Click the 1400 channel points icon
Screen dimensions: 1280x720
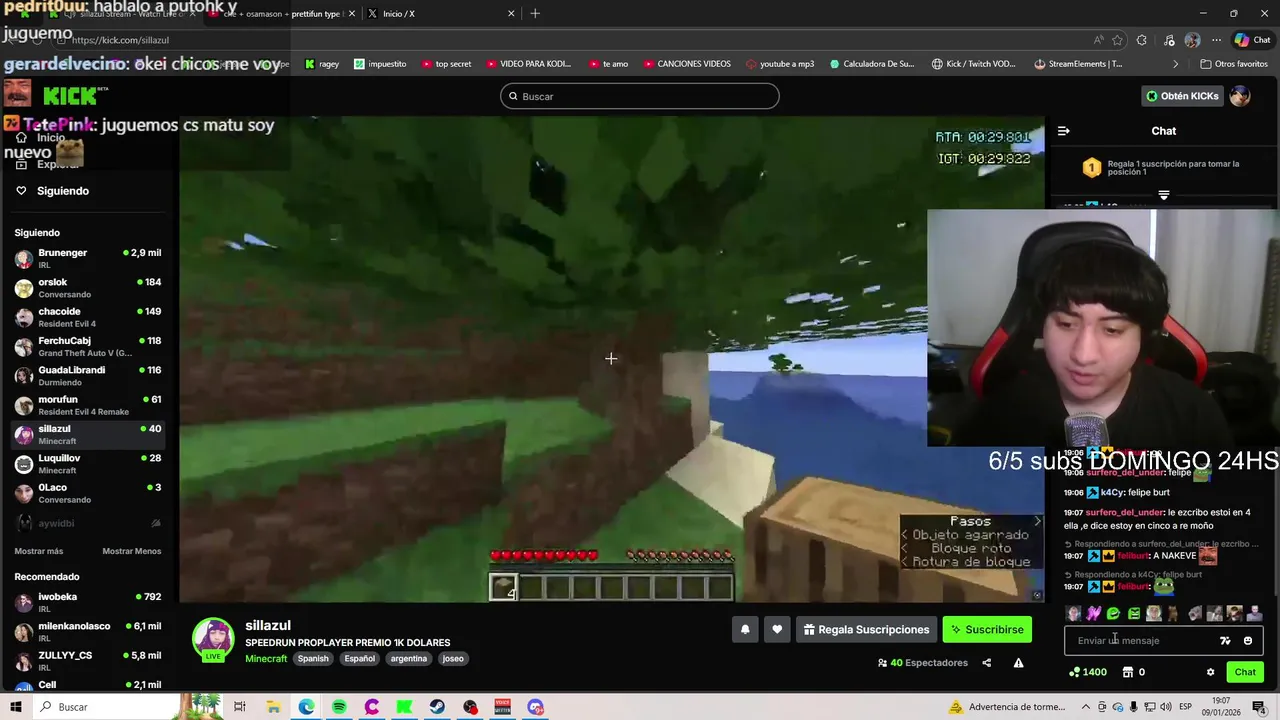(x=1087, y=672)
